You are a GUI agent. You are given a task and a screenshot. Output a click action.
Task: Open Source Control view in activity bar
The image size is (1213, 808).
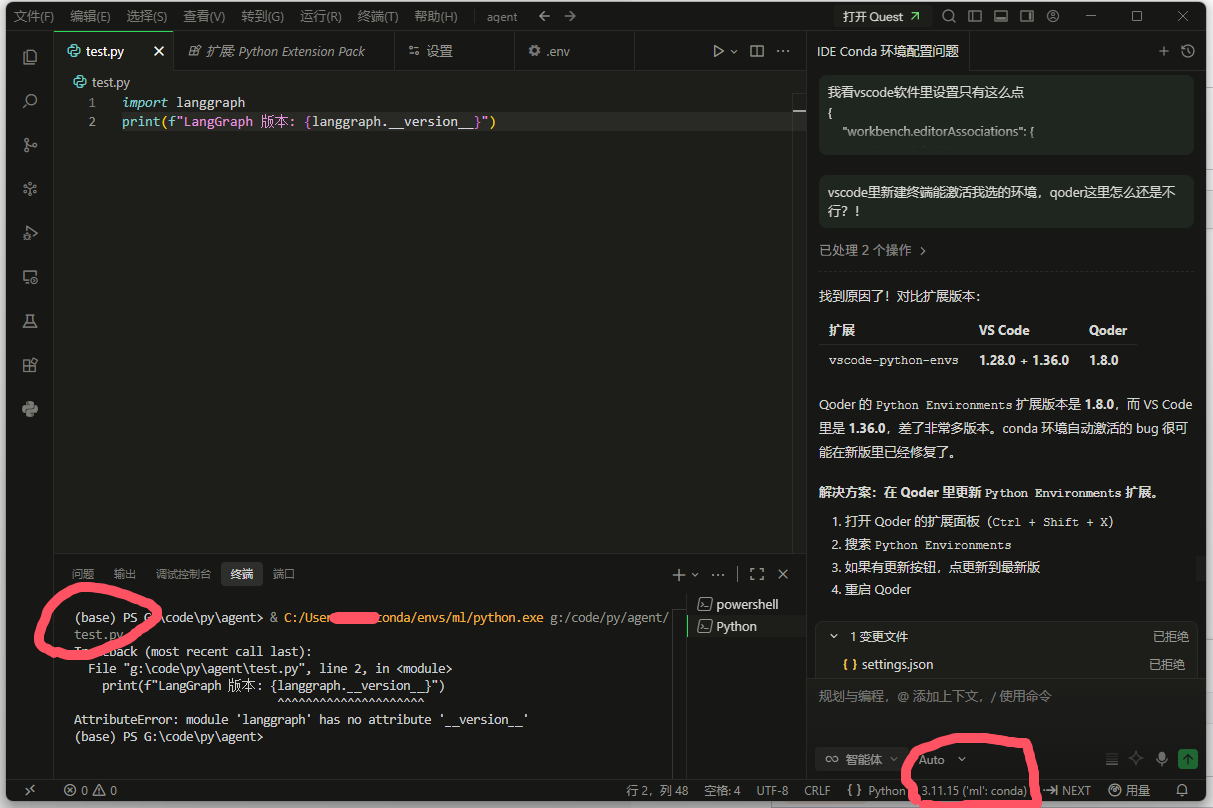click(x=30, y=145)
